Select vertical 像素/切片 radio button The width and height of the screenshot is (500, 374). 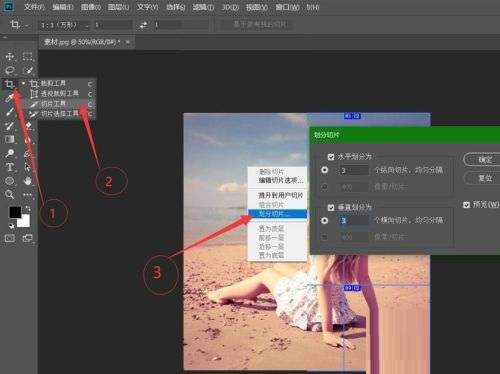[324, 237]
